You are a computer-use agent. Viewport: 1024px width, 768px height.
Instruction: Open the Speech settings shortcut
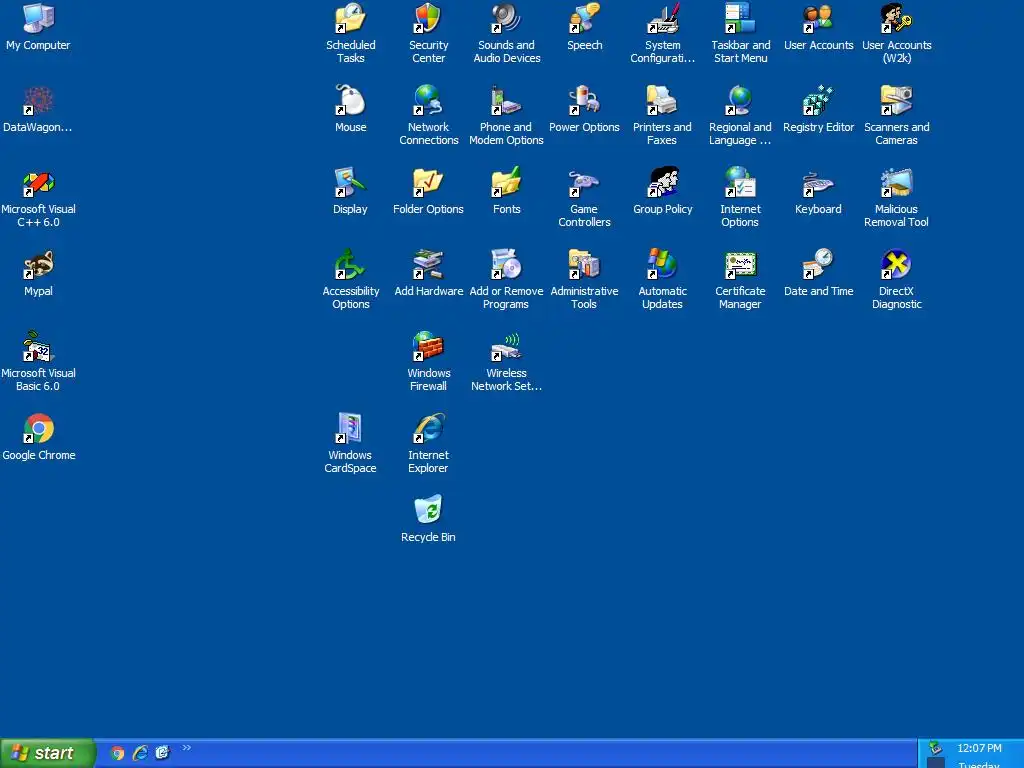coord(584,27)
